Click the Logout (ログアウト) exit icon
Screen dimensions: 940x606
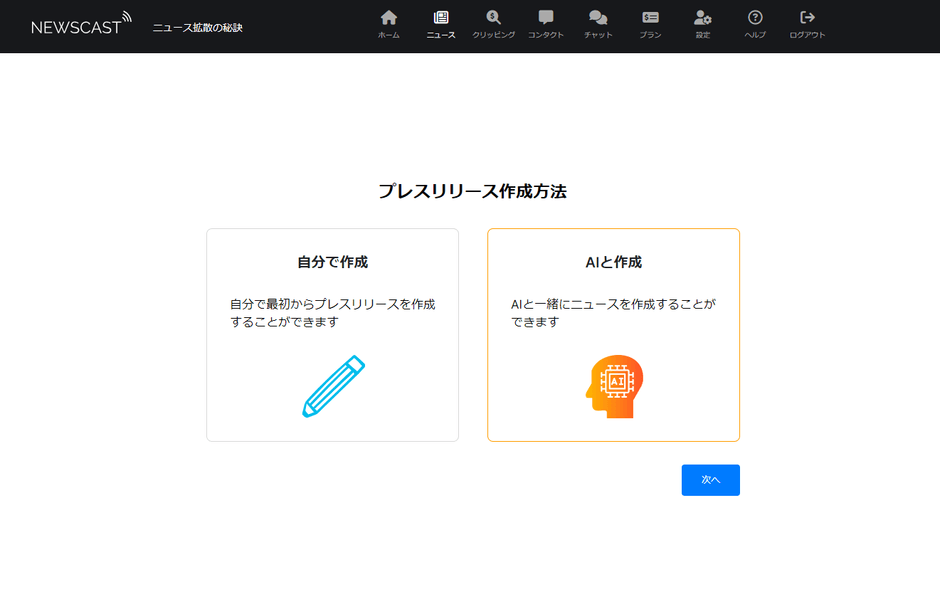point(808,17)
